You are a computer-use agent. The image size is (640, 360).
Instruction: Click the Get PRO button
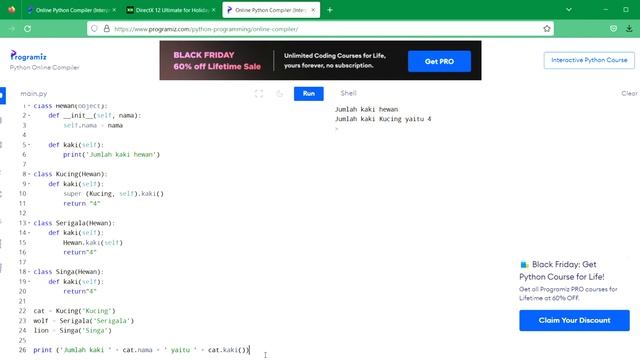(439, 61)
